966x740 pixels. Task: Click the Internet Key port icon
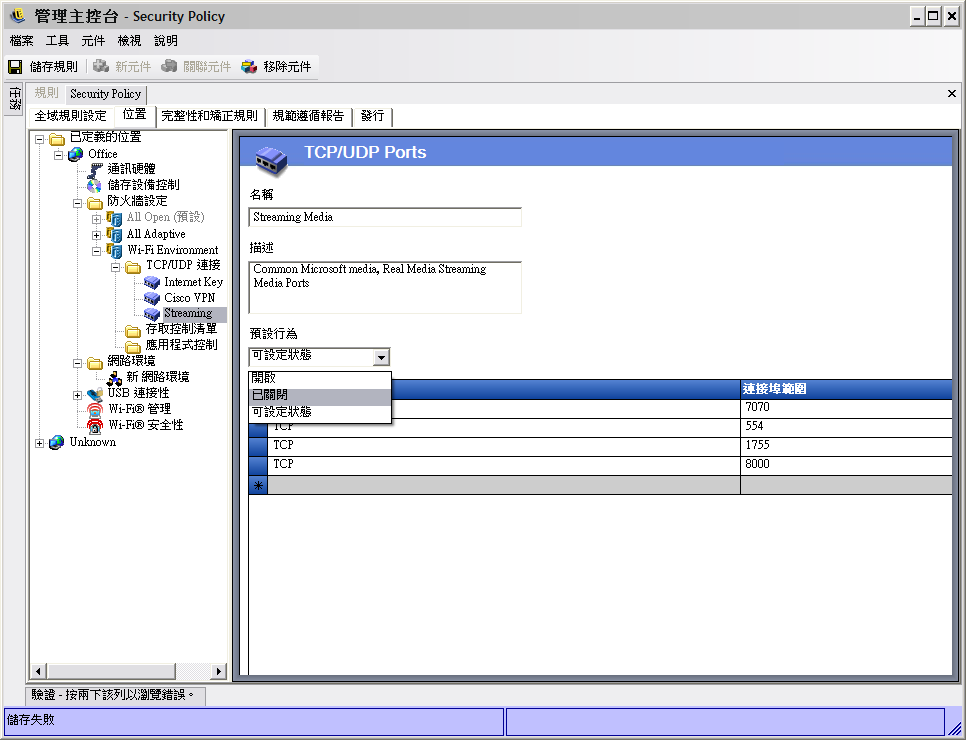tap(152, 282)
